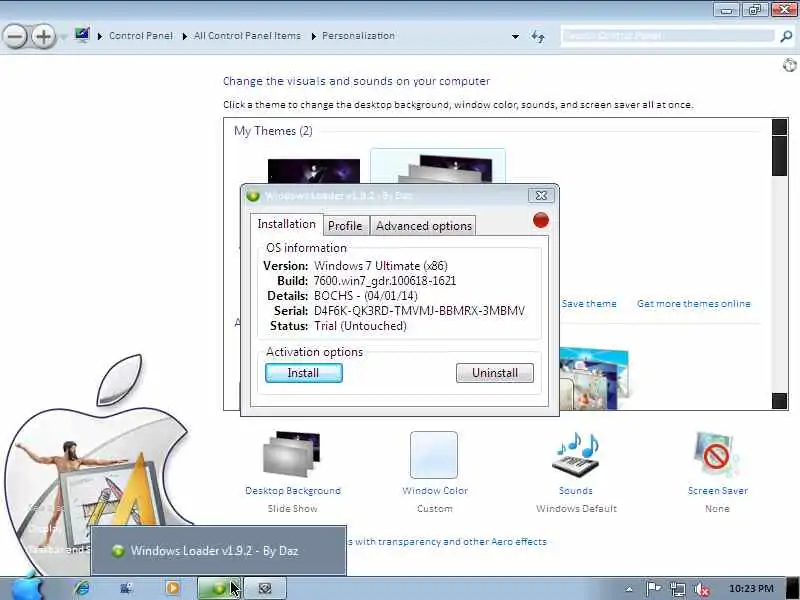Click the Control Panel address bar icon
This screenshot has height=600, width=800.
82,35
